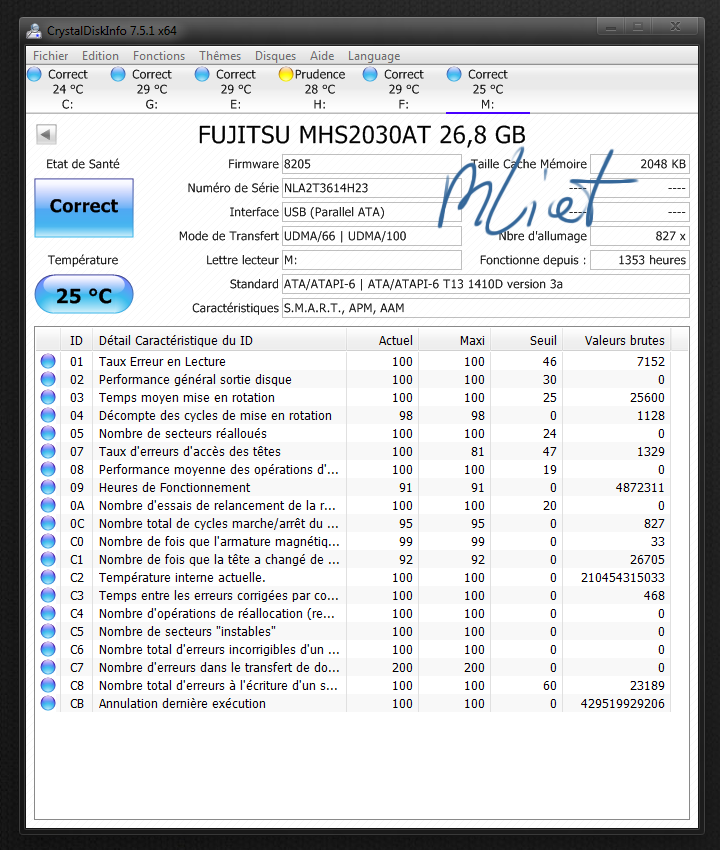
Task: Select the M: drive status icon
Action: [454, 74]
